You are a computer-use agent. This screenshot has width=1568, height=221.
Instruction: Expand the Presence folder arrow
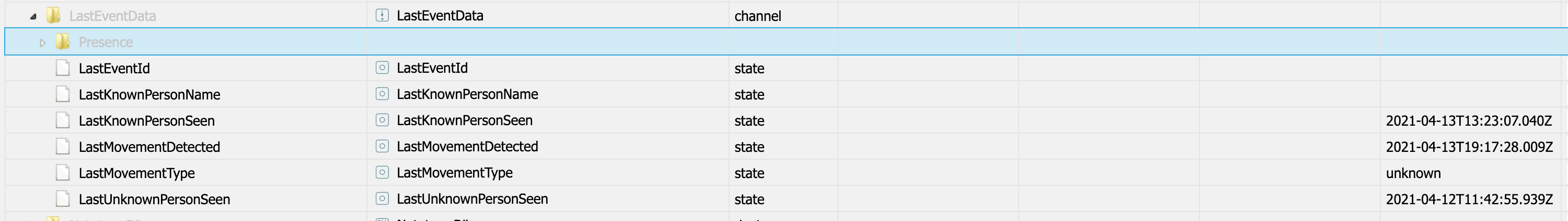(42, 43)
